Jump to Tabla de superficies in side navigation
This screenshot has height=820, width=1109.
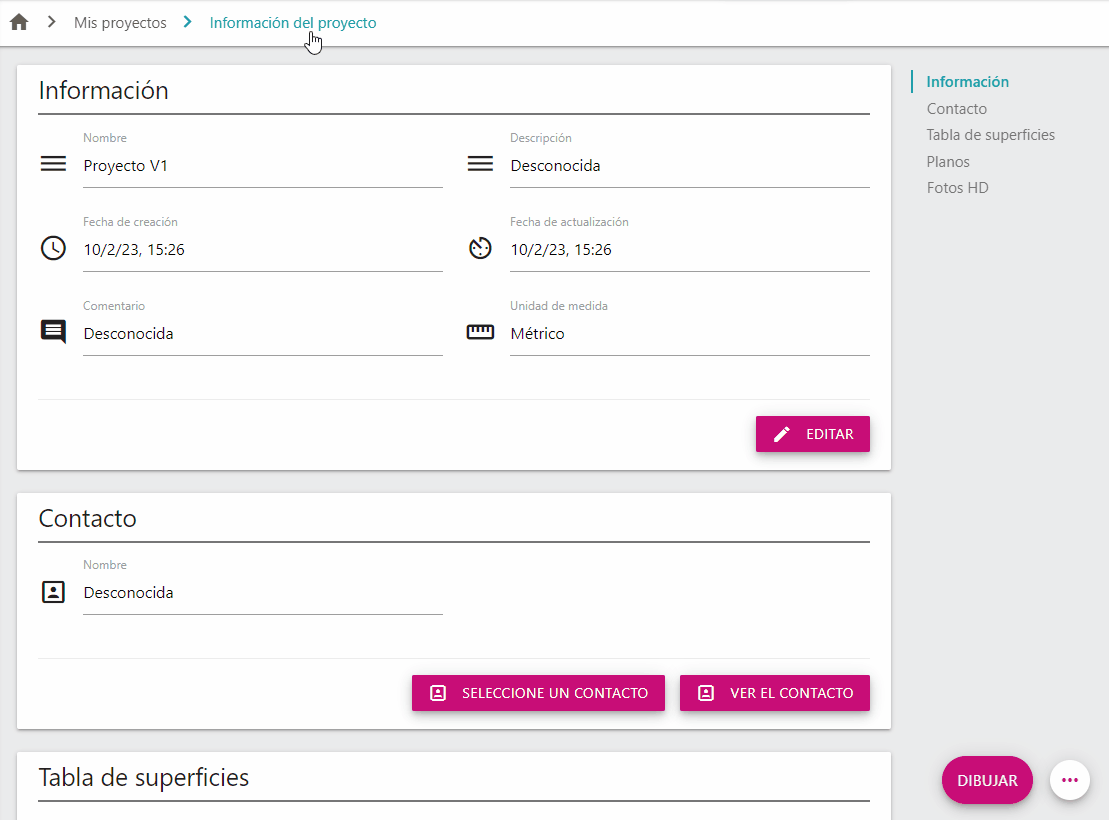pyautogui.click(x=990, y=134)
